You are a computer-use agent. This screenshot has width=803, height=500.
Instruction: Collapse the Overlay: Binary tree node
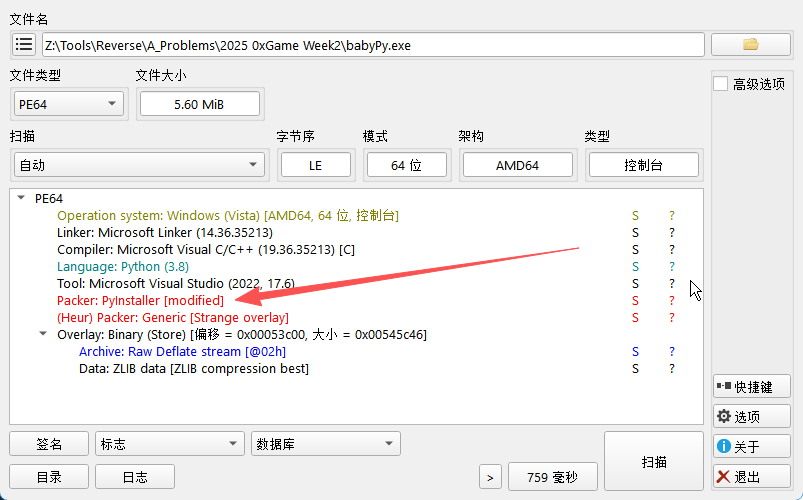[43, 334]
